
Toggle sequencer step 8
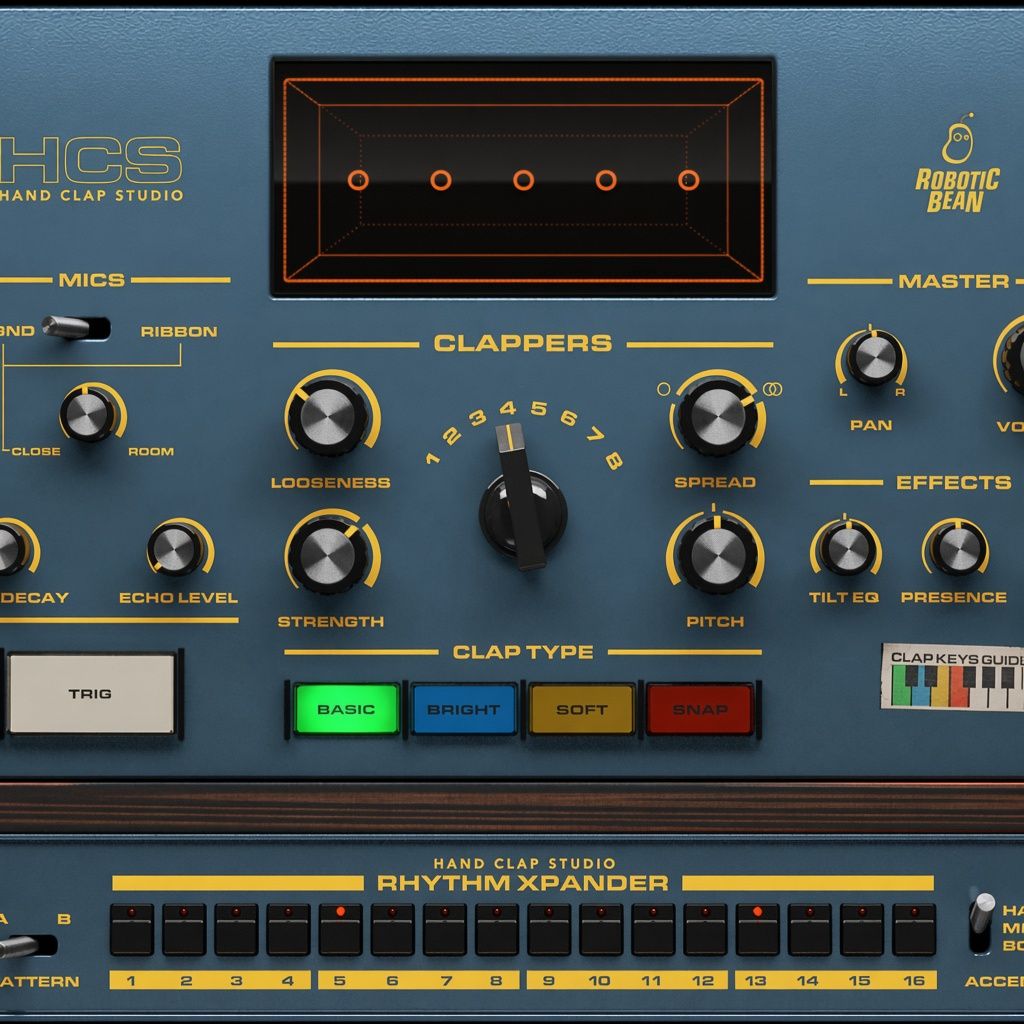click(x=496, y=930)
